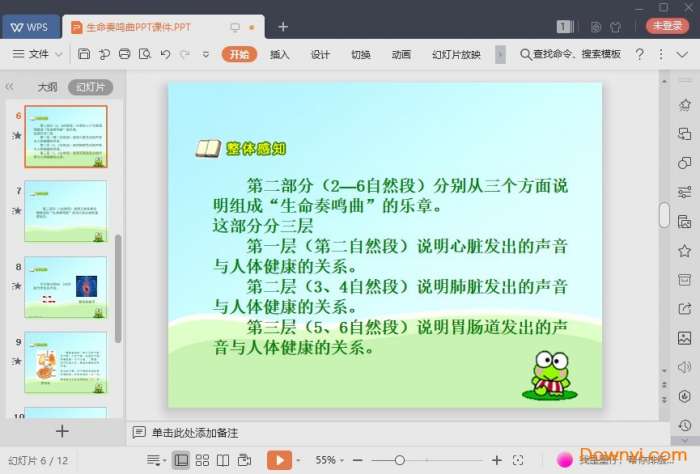Open the Print preview icon

click(x=145, y=54)
